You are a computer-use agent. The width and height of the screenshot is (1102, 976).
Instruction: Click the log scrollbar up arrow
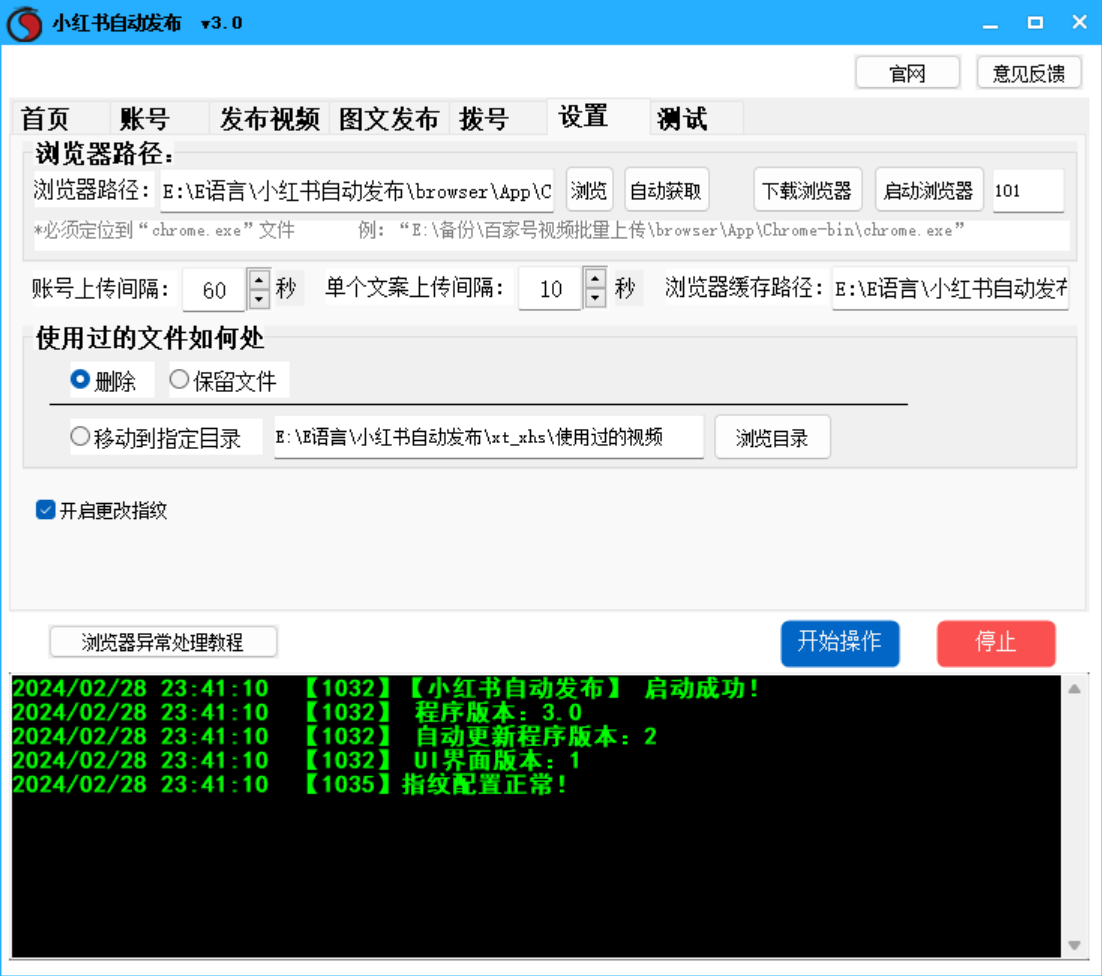coord(1075,689)
